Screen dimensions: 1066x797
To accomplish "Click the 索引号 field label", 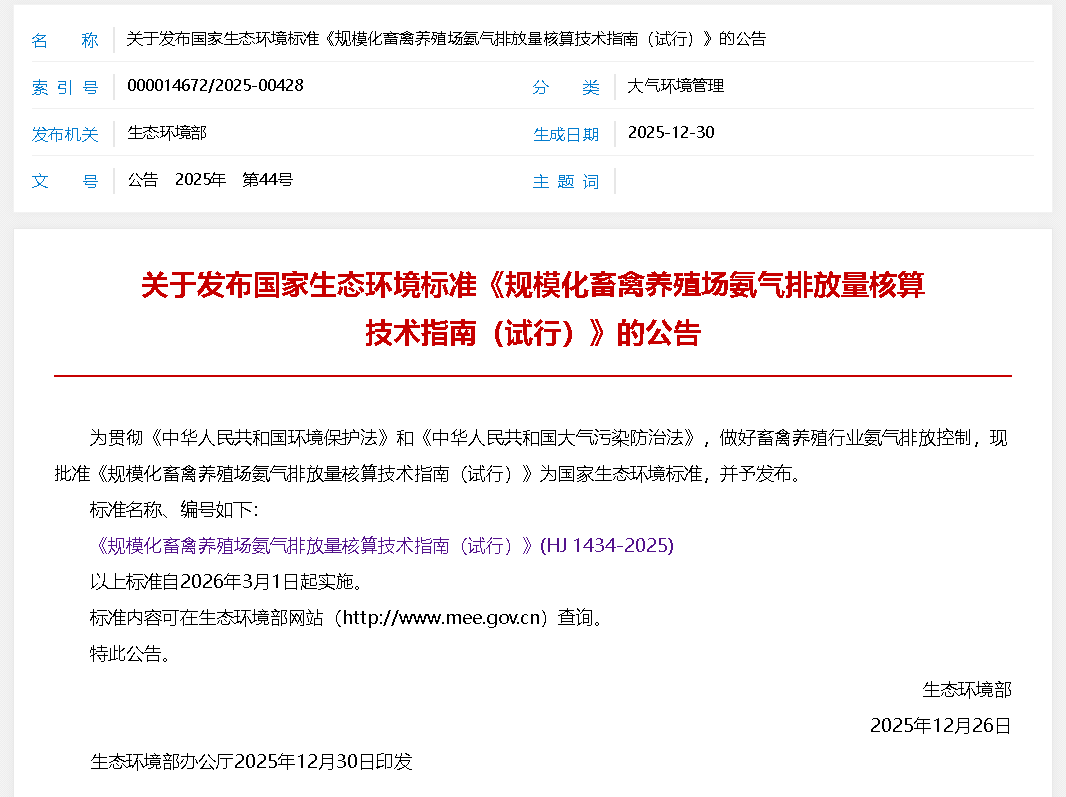I will click(65, 87).
